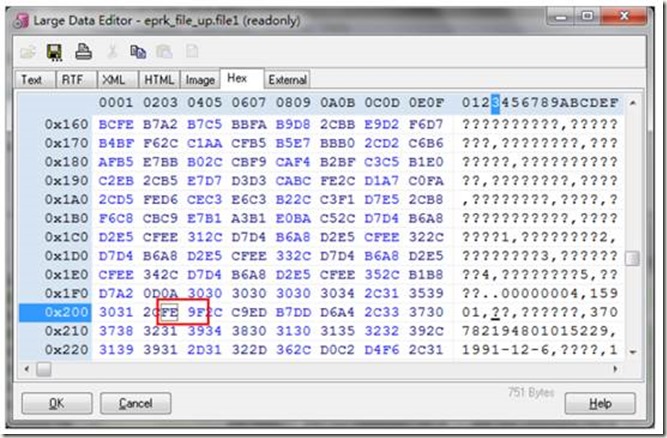667x438 pixels.
Task: Click the vertical scrollbar up arrow
Action: tap(633, 103)
